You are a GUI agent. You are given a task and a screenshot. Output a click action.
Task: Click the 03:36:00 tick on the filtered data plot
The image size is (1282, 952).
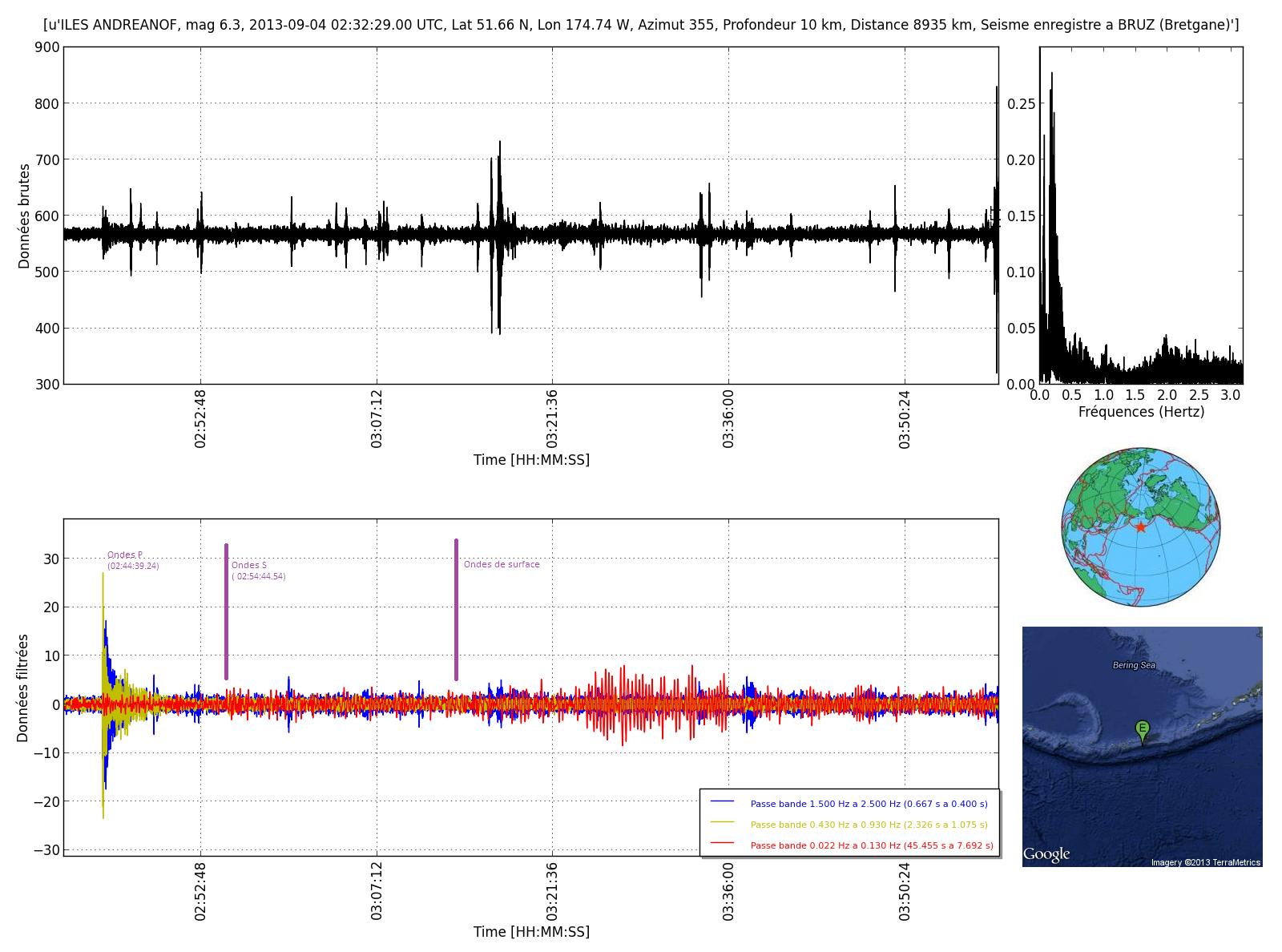pyautogui.click(x=728, y=890)
